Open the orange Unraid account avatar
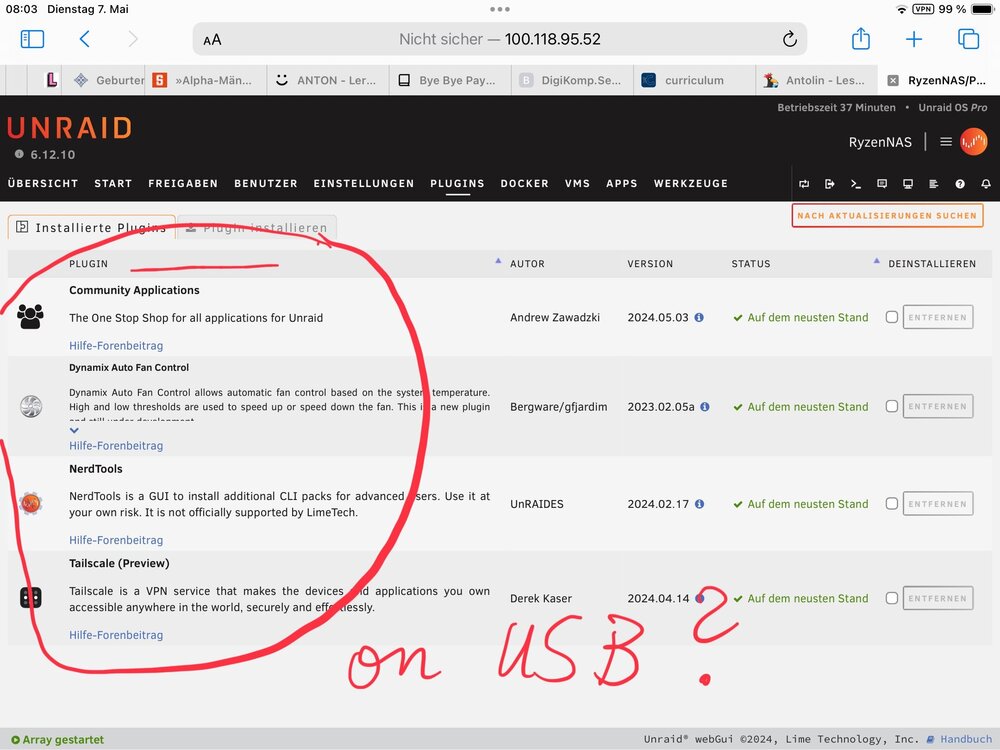The image size is (1000, 750). pos(974,142)
